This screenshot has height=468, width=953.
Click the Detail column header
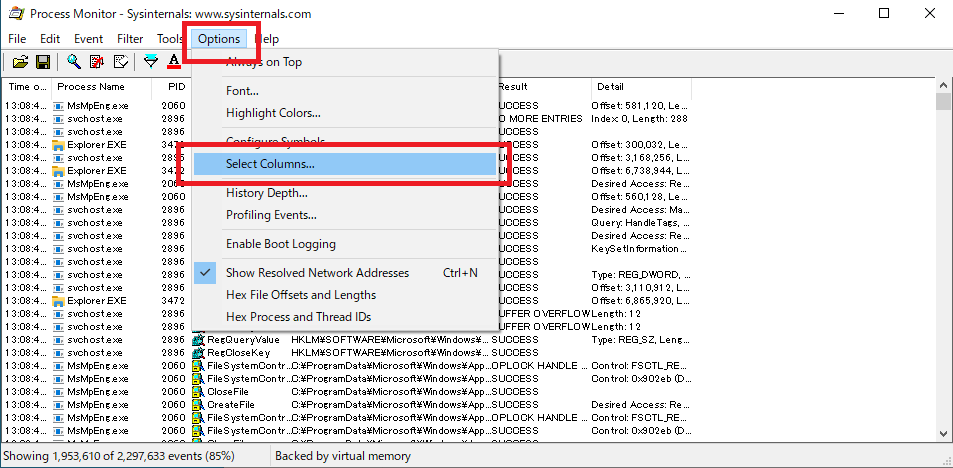(x=641, y=87)
